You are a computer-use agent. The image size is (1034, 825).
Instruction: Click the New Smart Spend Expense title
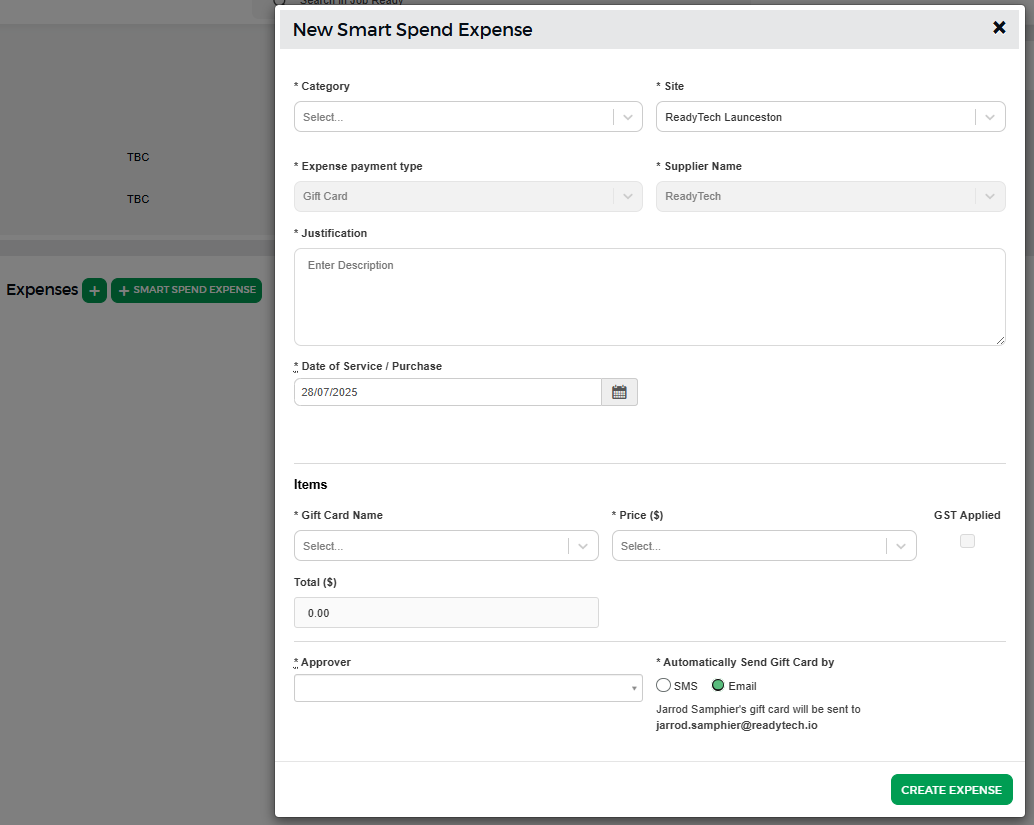coord(413,30)
